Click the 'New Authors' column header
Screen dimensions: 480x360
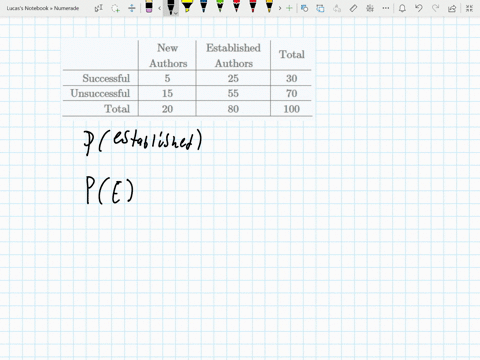pyautogui.click(x=168, y=55)
